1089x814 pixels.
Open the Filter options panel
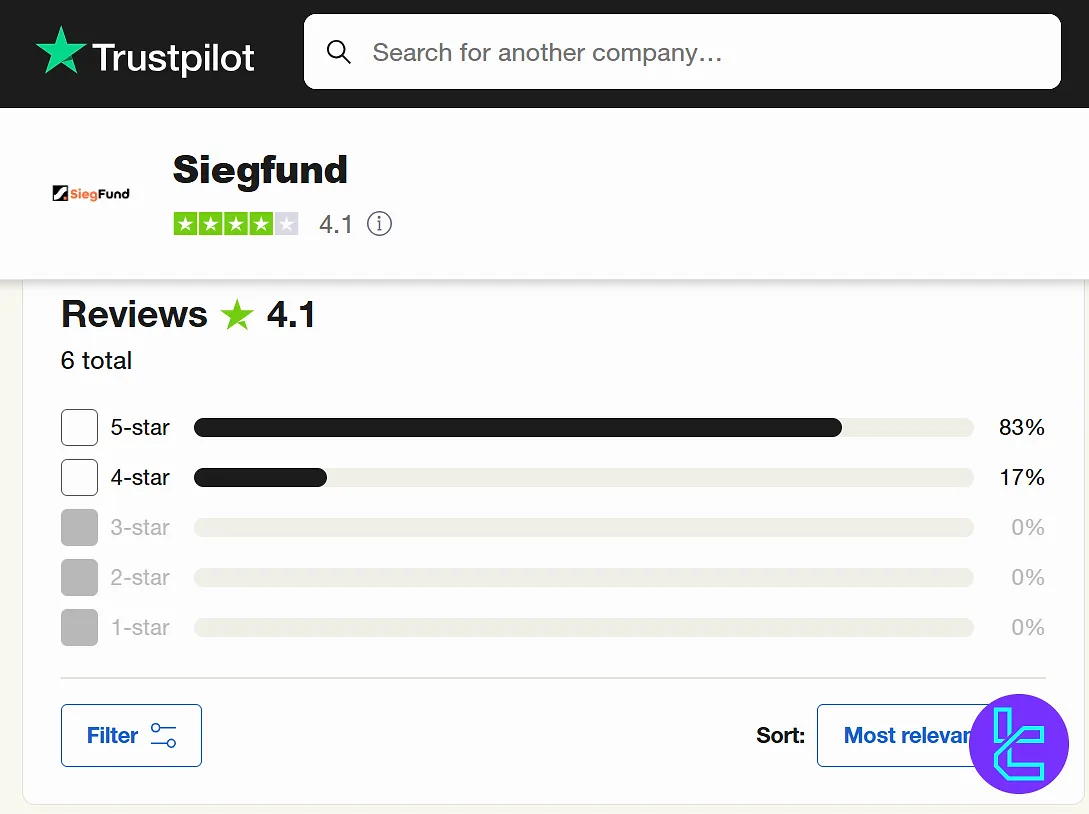click(131, 735)
